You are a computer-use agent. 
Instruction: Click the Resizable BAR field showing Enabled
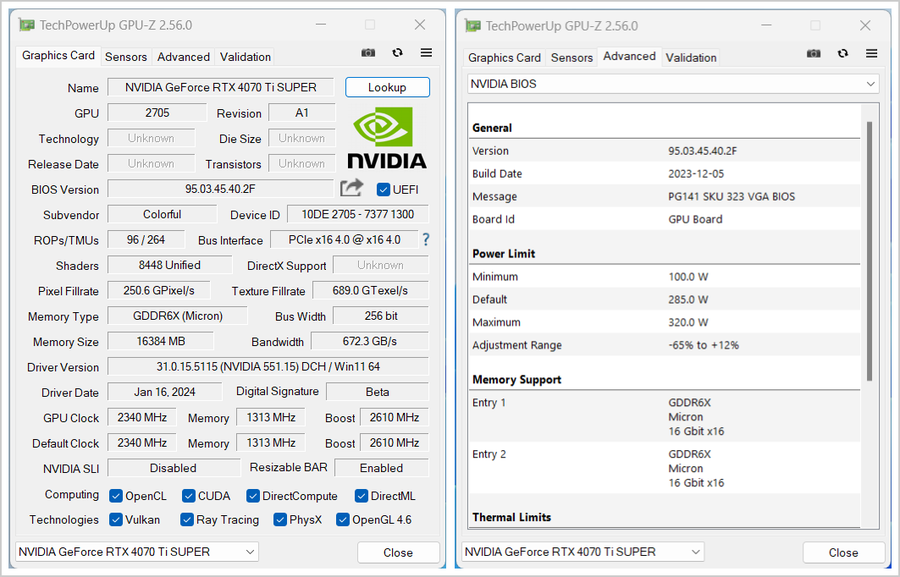381,468
